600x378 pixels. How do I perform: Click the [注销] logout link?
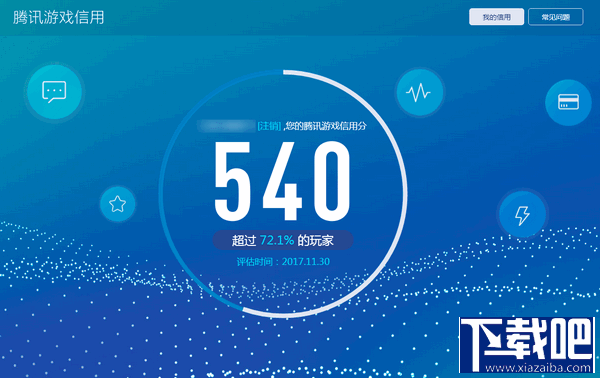[x=269, y=126]
